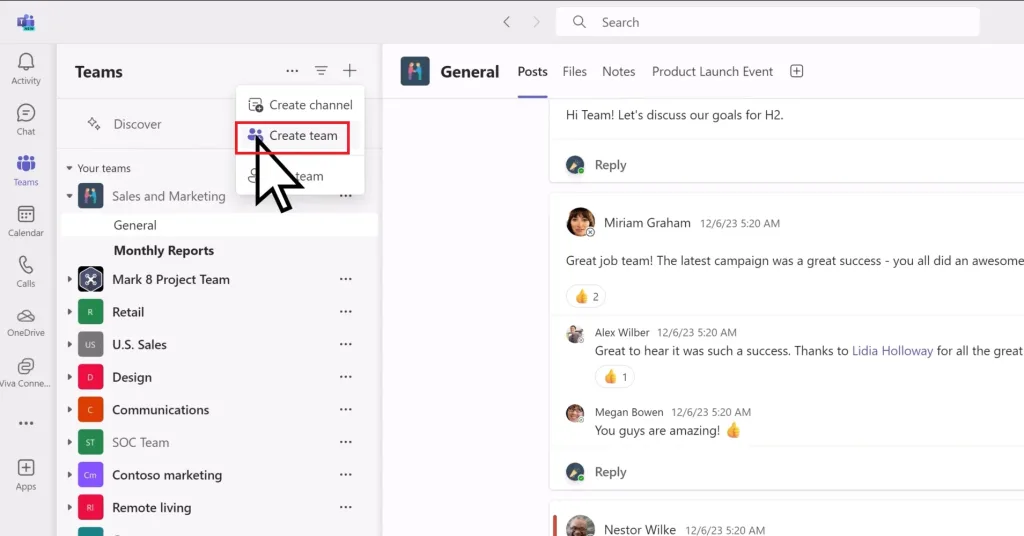1024x536 pixels.
Task: Collapse the Your teams section
Action: click(69, 169)
